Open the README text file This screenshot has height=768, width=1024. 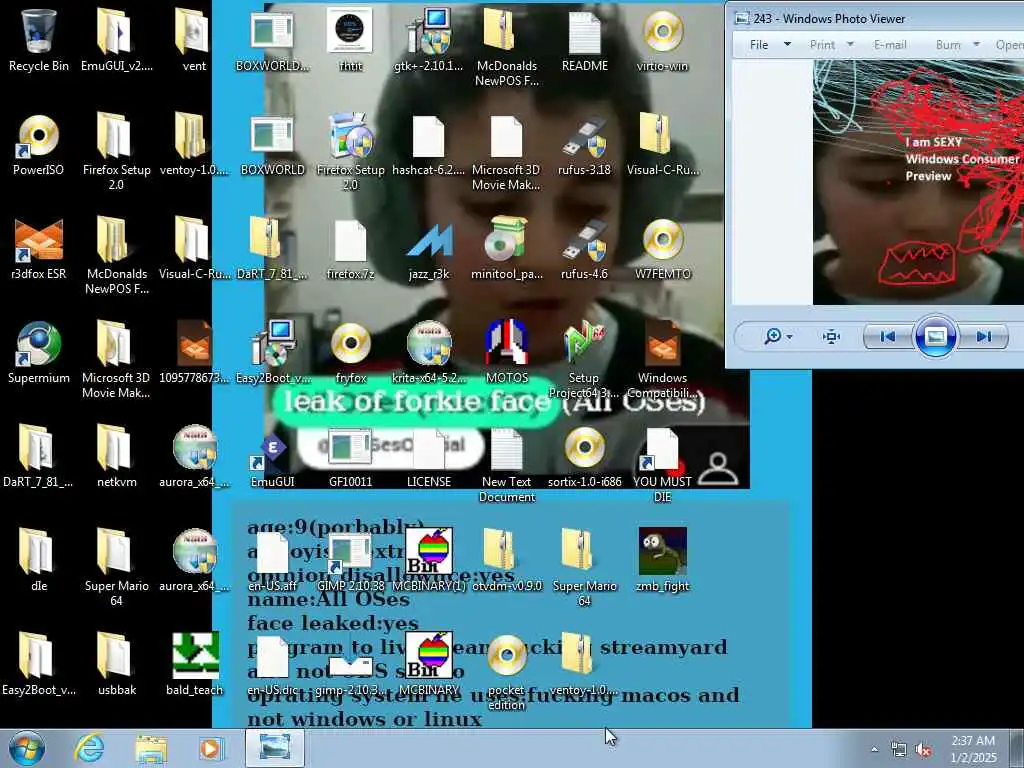584,39
